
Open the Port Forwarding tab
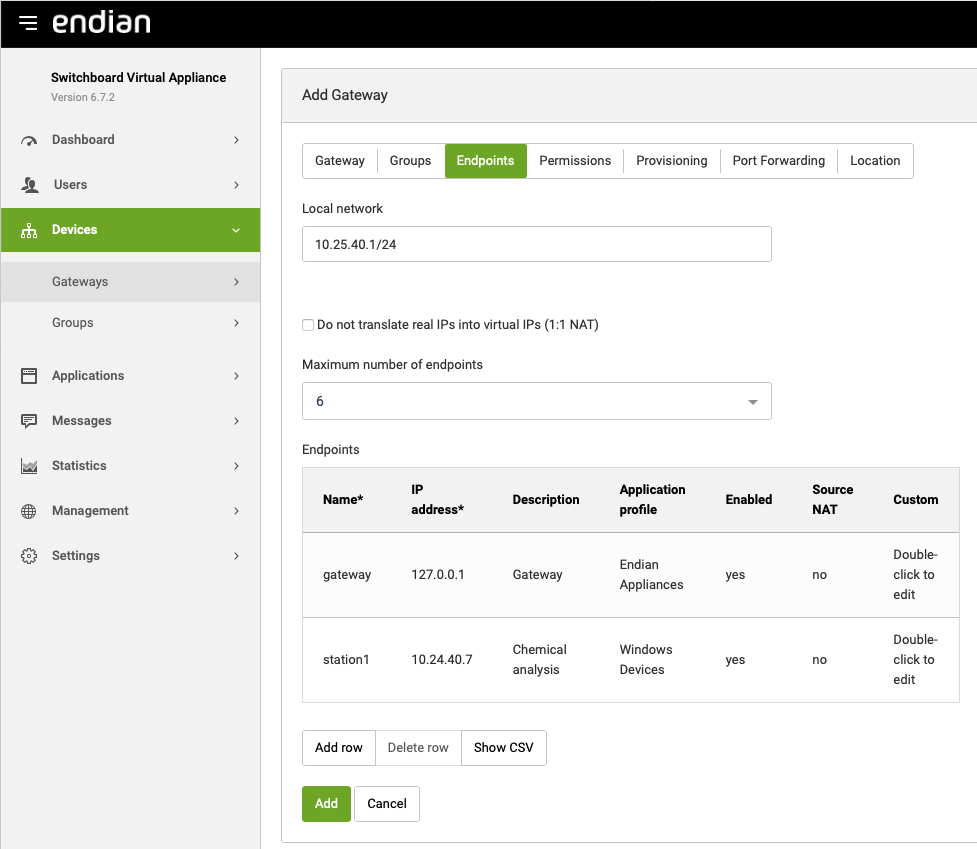tap(778, 161)
